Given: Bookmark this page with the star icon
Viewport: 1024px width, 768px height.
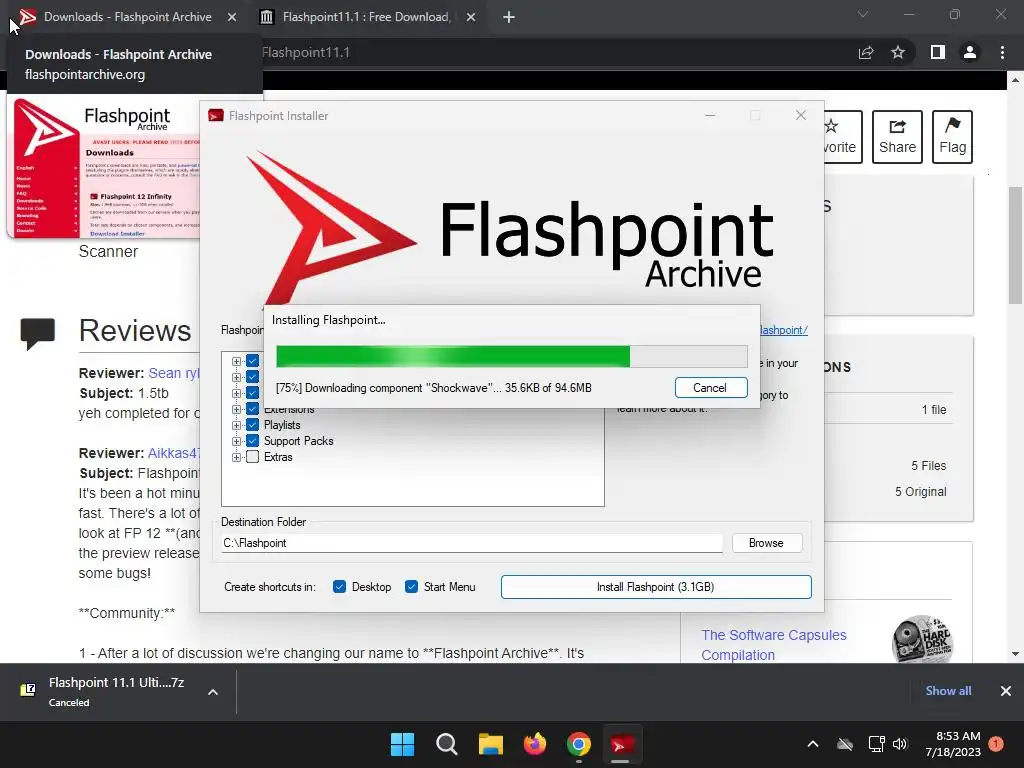Looking at the screenshot, I should (x=898, y=52).
